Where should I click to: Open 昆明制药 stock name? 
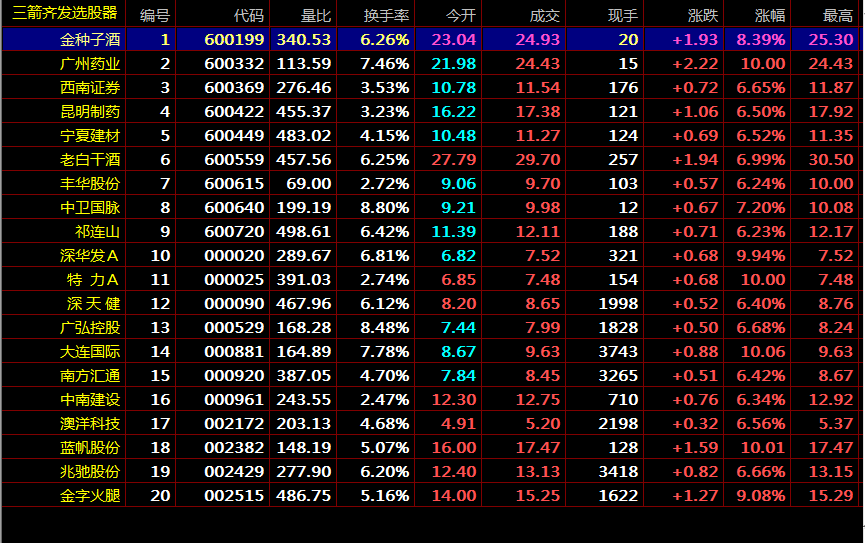pos(90,111)
